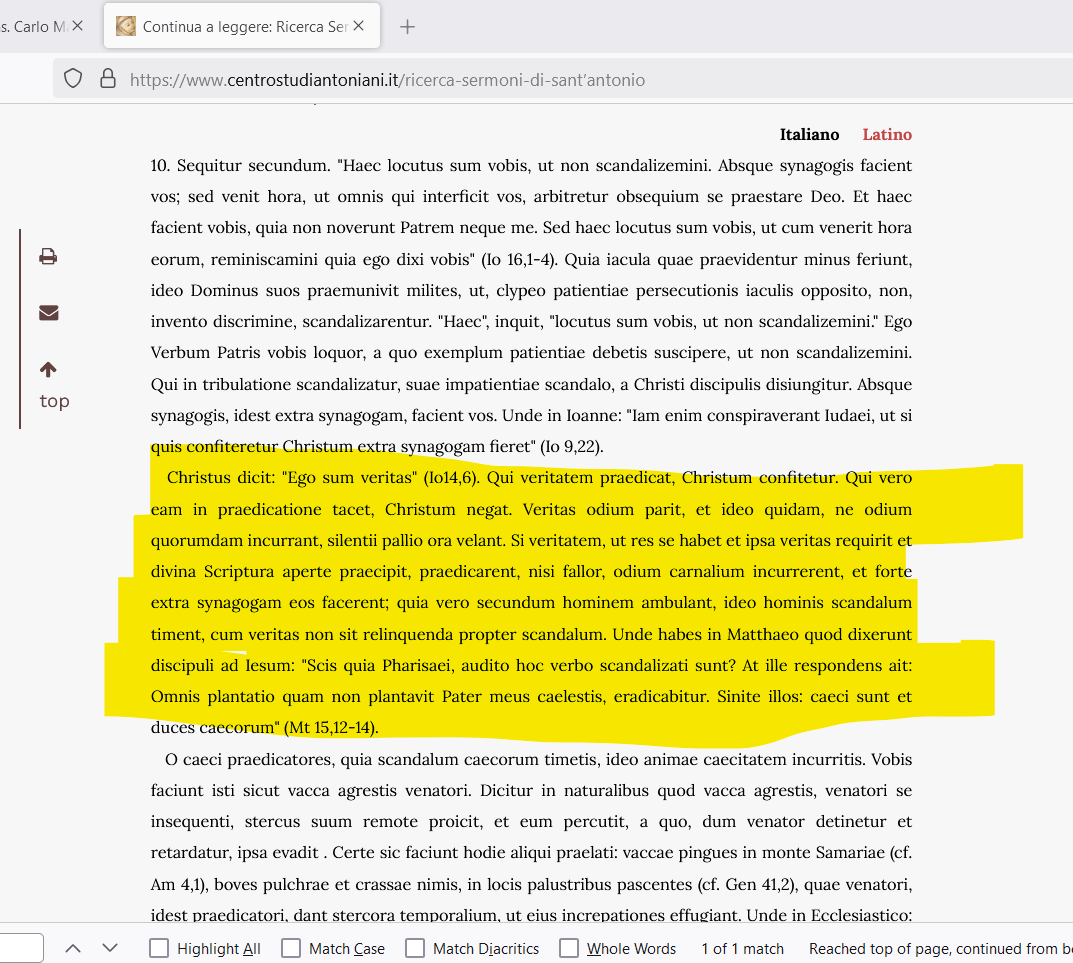Click the words 'O caeci praedicatores'

250,760
